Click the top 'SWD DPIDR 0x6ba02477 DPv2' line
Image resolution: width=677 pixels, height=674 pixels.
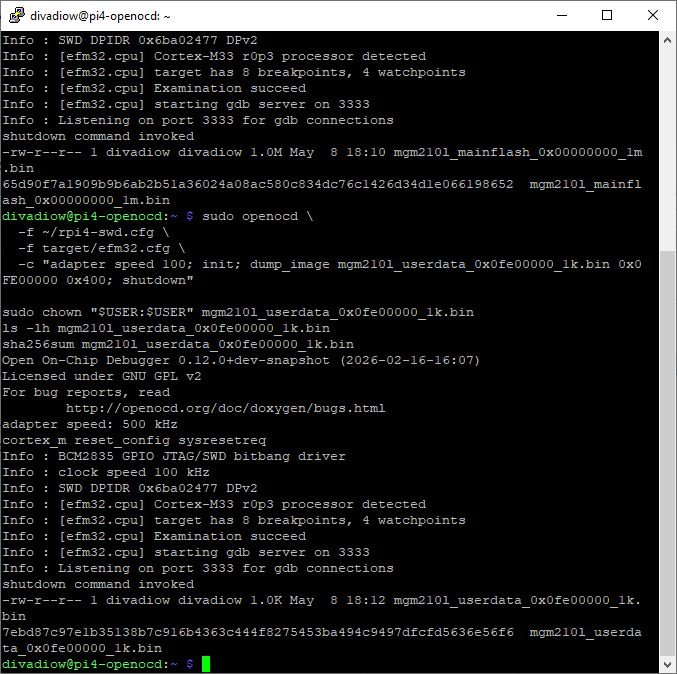[130, 40]
